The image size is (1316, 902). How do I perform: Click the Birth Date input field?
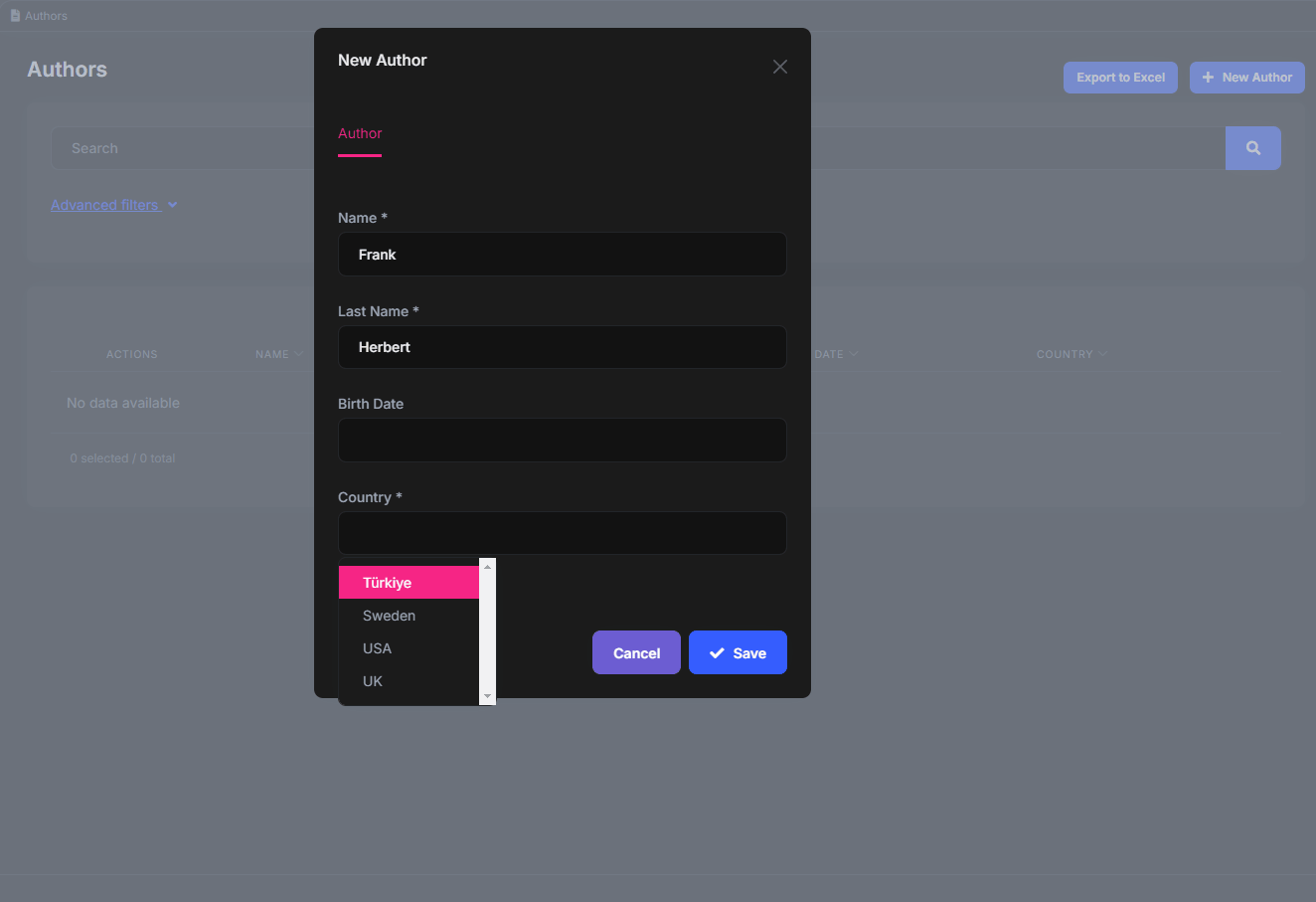pyautogui.click(x=562, y=440)
